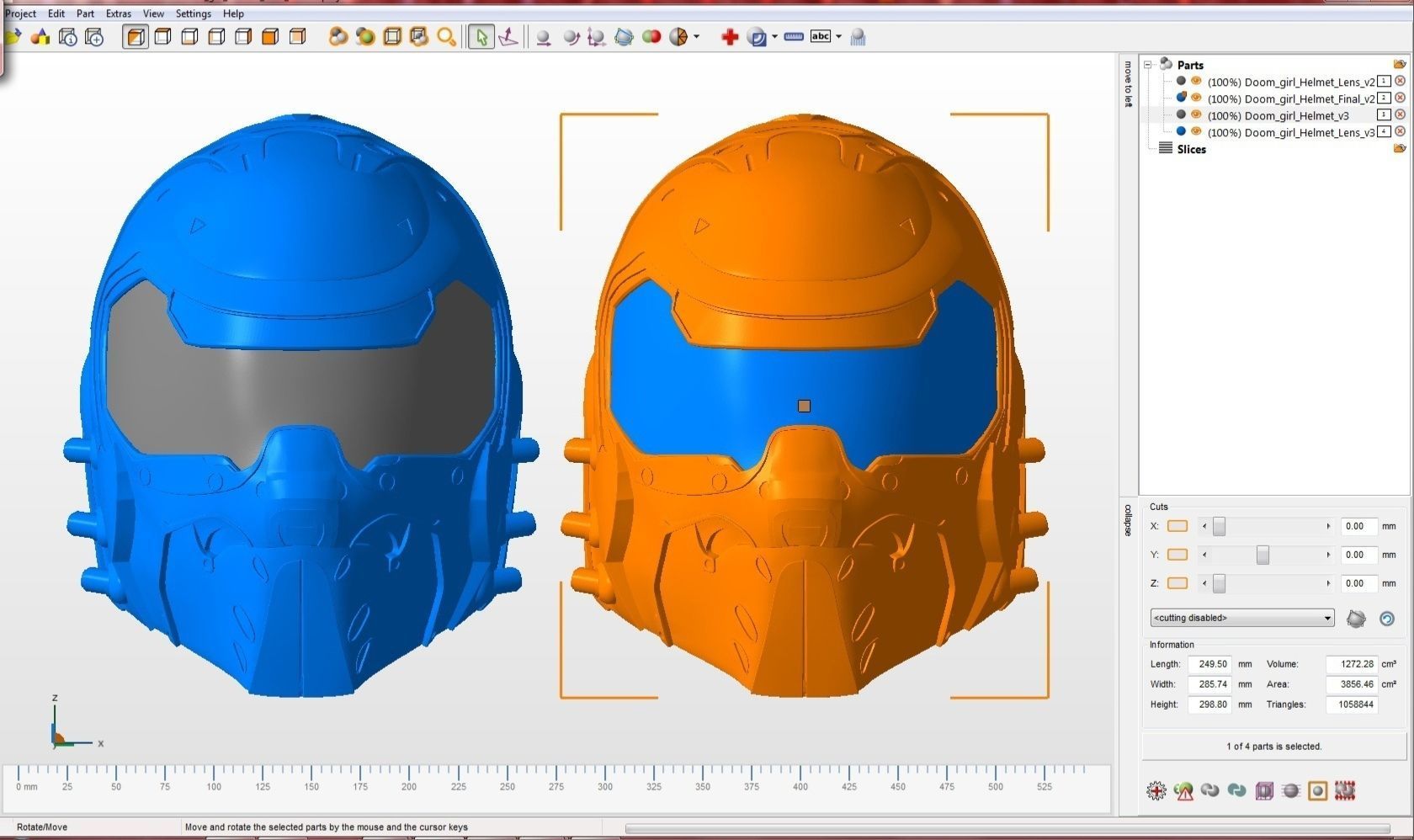Click the Y cut slider right arrow
1414x840 pixels.
(1328, 555)
